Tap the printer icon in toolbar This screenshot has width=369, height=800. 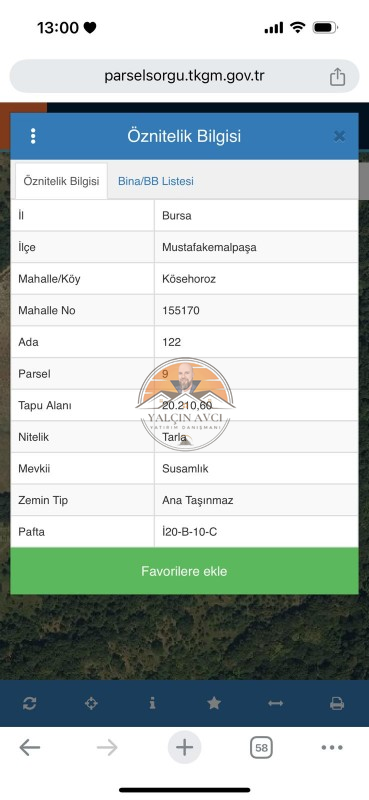pos(337,704)
